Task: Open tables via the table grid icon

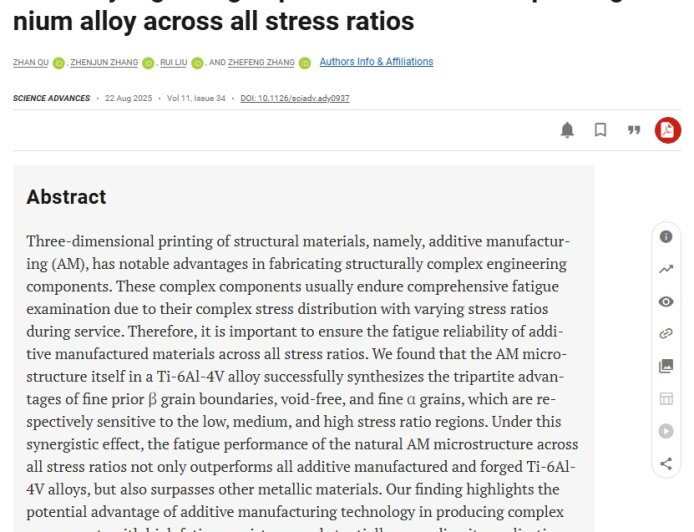Action: (x=666, y=399)
